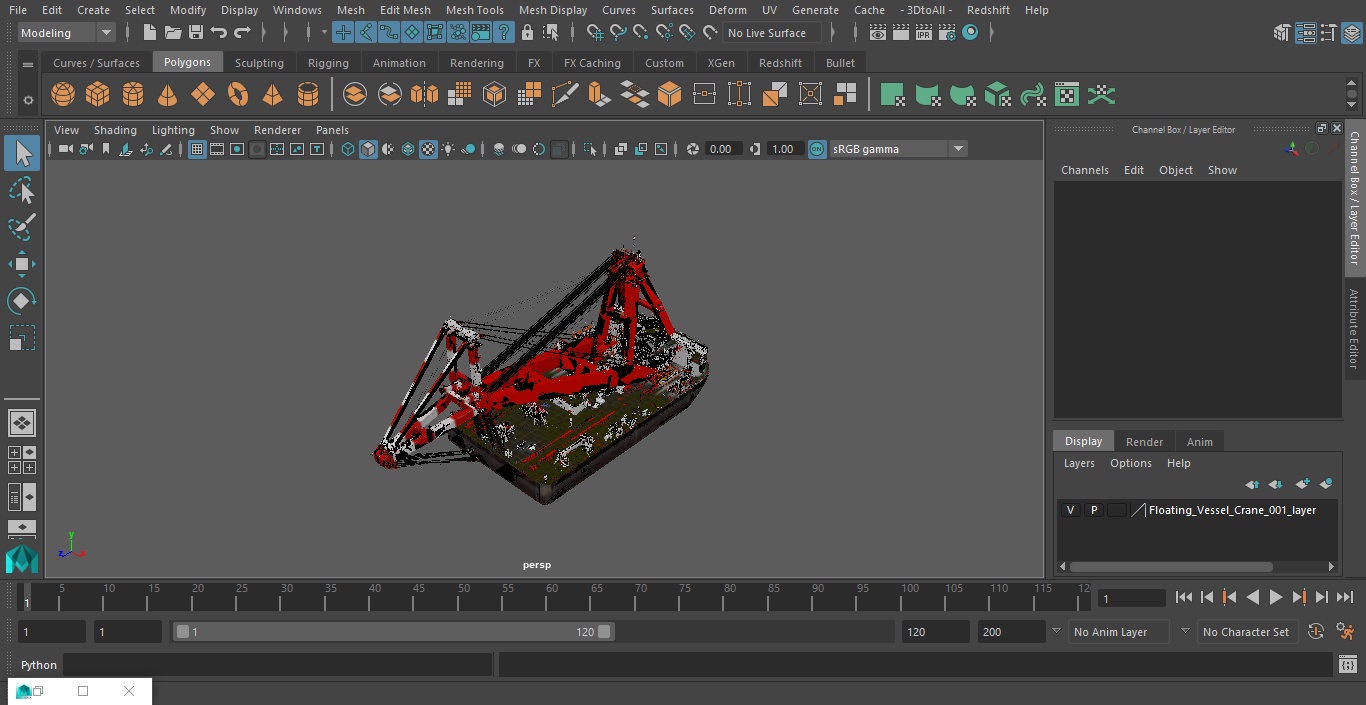The height and width of the screenshot is (705, 1366).
Task: Choose the Paint selection tool
Action: (x=22, y=227)
